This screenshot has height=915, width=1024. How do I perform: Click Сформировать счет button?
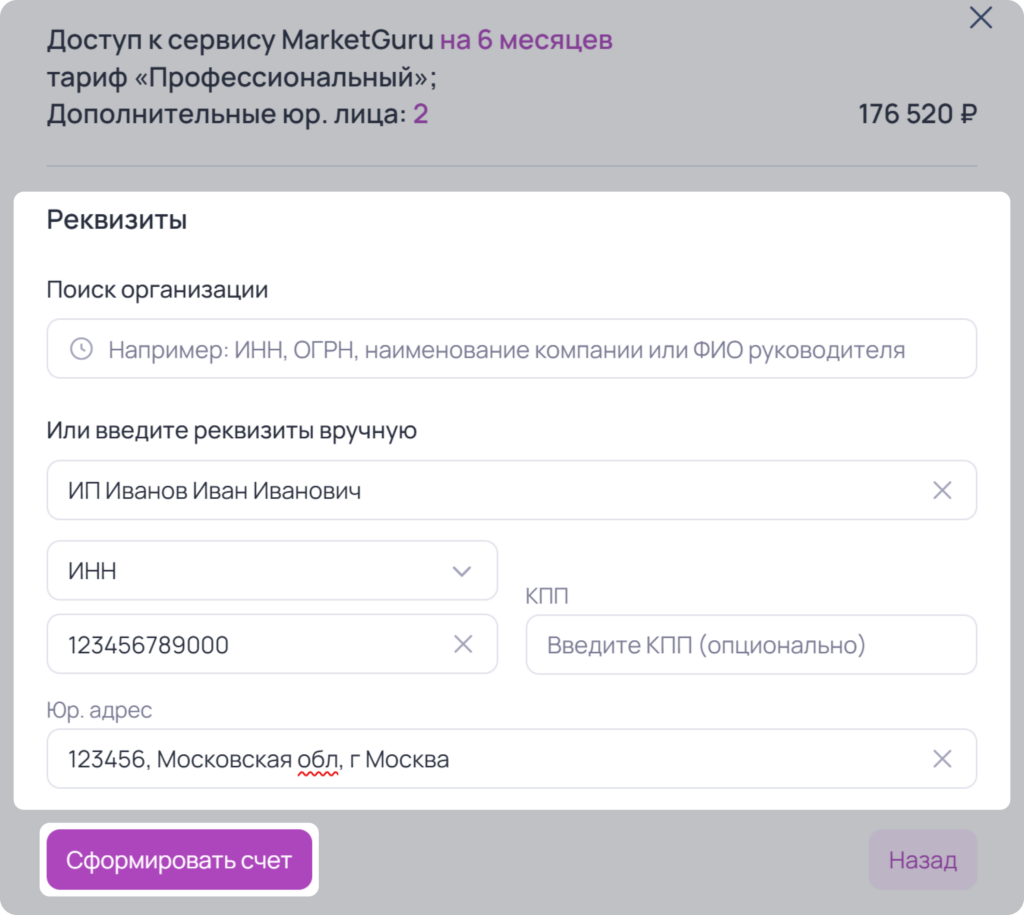point(179,859)
